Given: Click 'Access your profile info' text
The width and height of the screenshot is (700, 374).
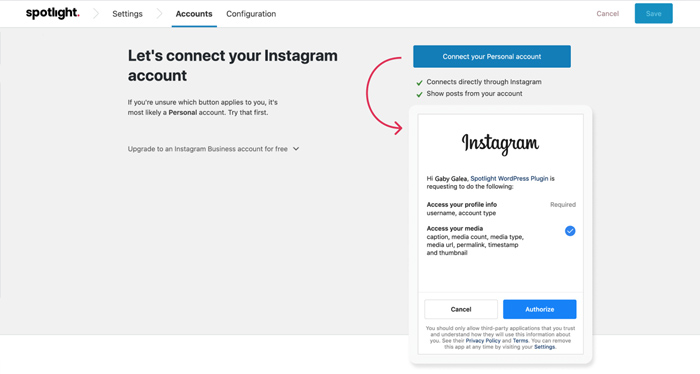Looking at the screenshot, I should tap(462, 204).
